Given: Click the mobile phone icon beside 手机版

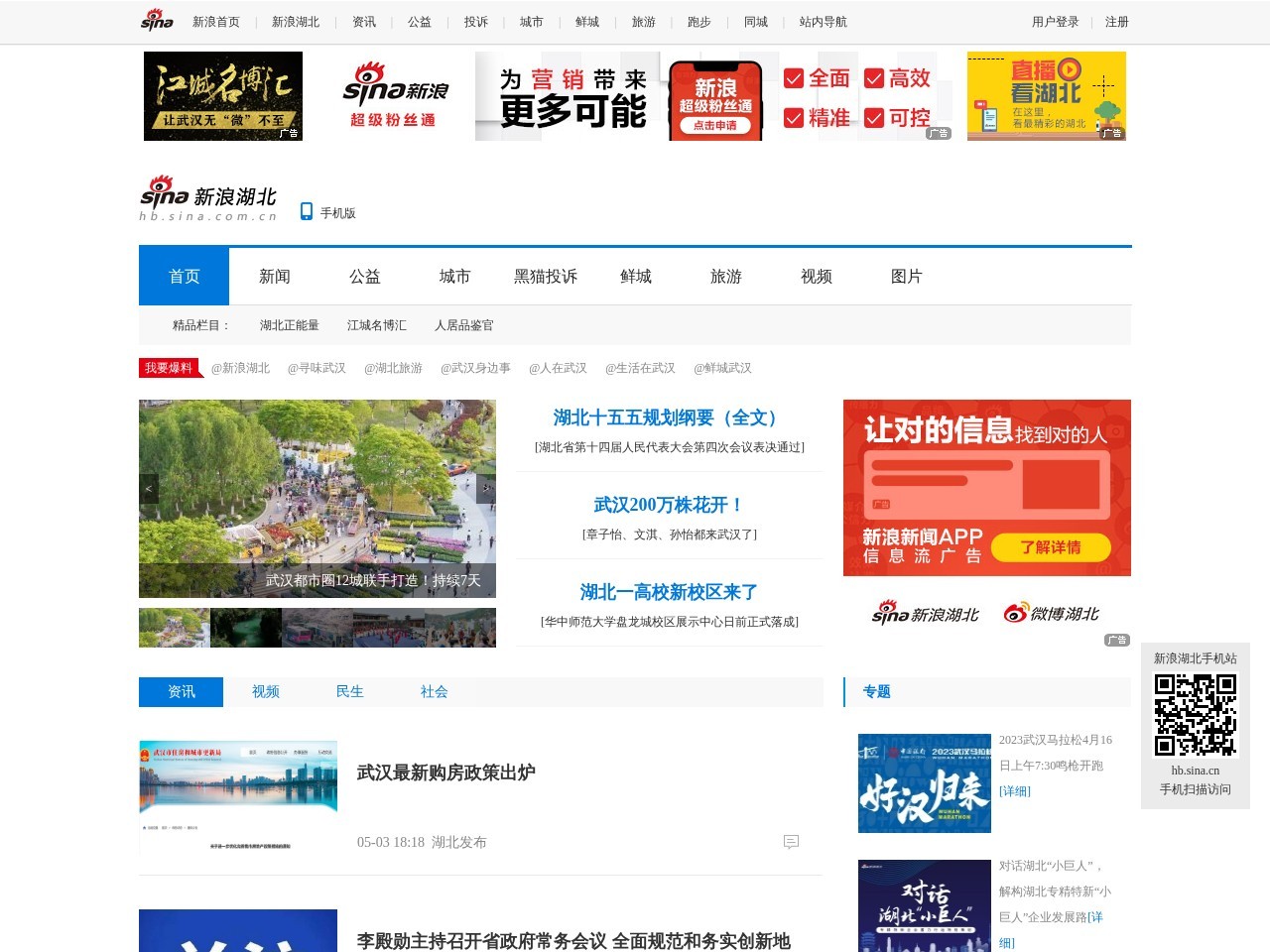Looking at the screenshot, I should 307,211.
